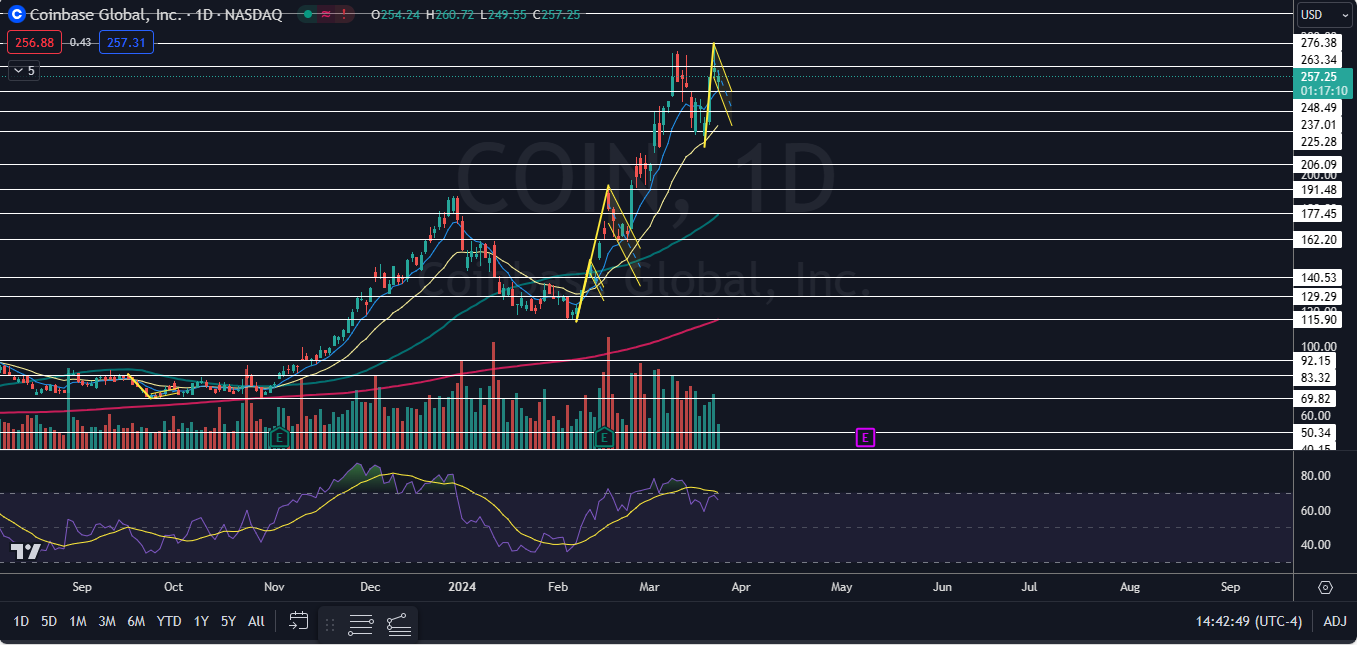Click the trend line drawing tool icon
The image size is (1357, 645).
coord(398,625)
